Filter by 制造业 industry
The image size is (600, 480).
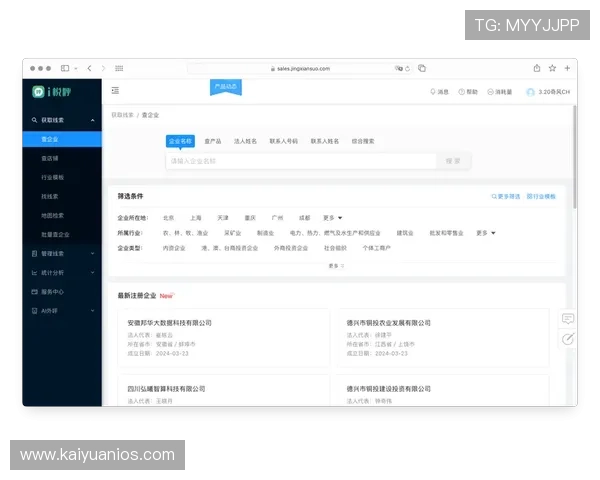(x=265, y=233)
